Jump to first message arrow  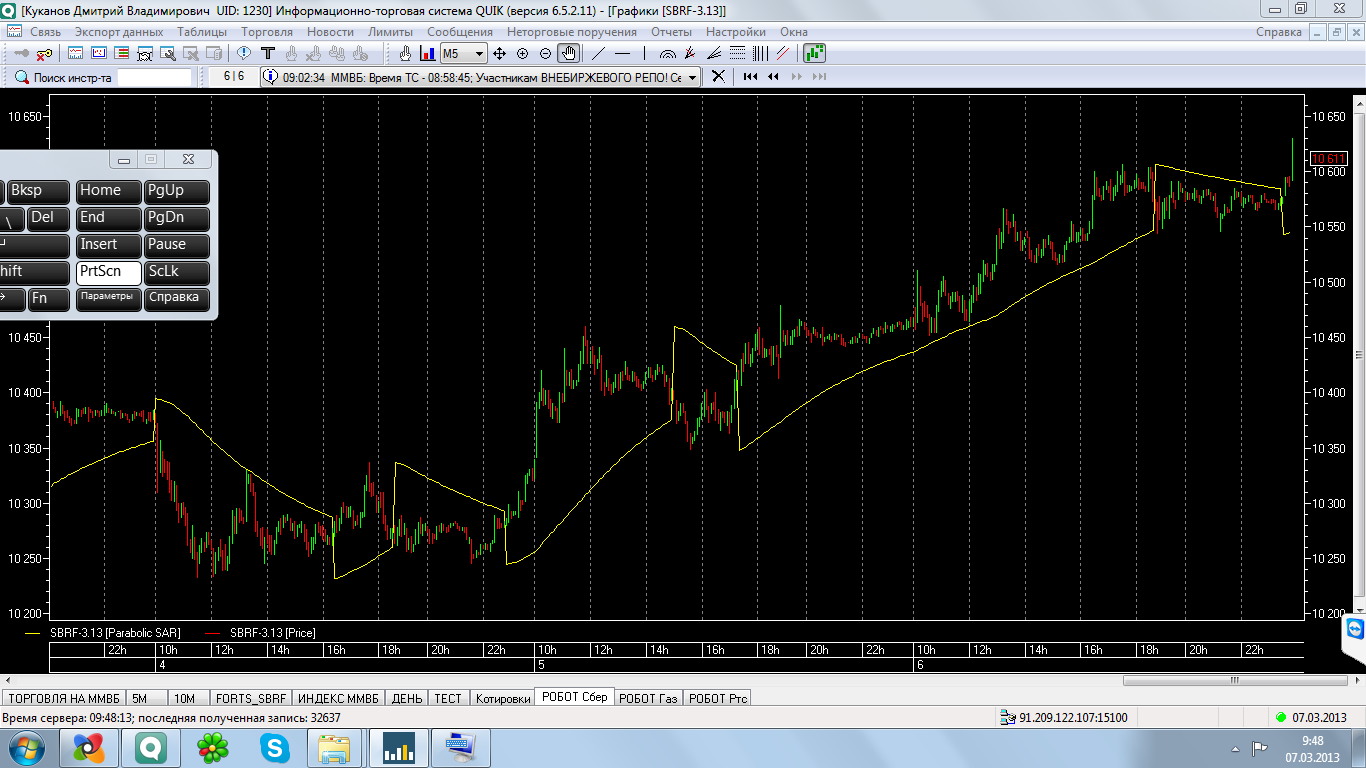tap(750, 77)
